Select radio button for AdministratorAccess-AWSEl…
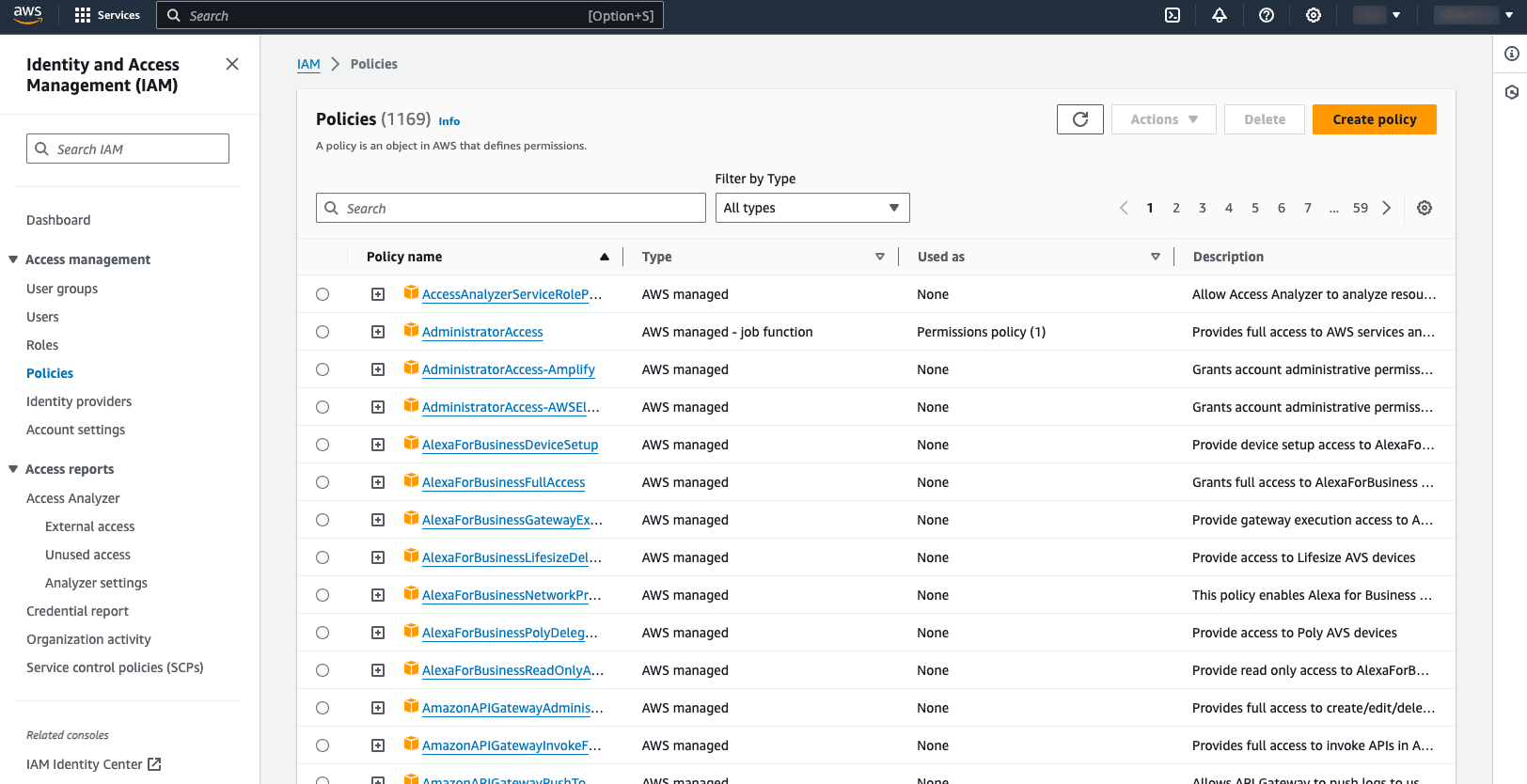Screen dimensions: 1527x784 pos(323,407)
